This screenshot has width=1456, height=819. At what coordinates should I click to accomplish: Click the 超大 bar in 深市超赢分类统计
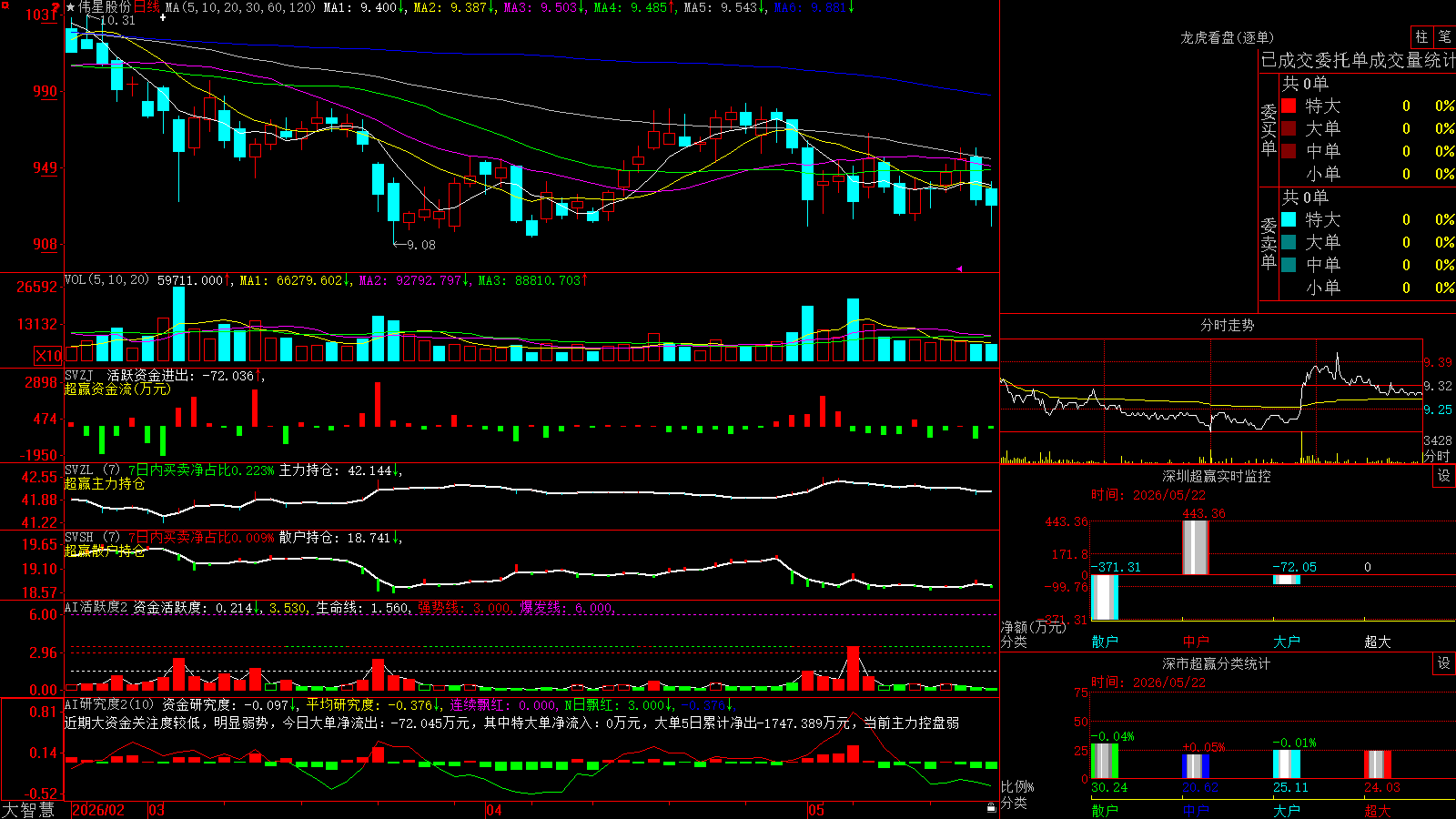coord(1378,764)
